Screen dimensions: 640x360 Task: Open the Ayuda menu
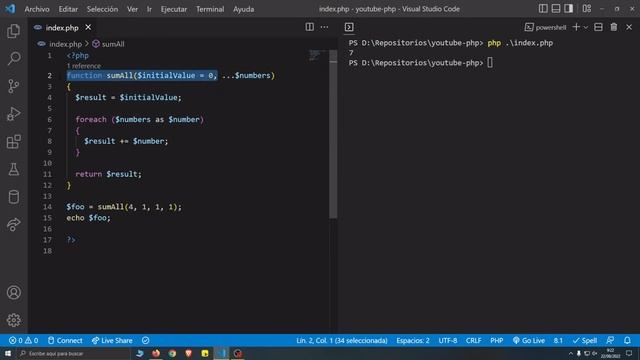(244, 9)
